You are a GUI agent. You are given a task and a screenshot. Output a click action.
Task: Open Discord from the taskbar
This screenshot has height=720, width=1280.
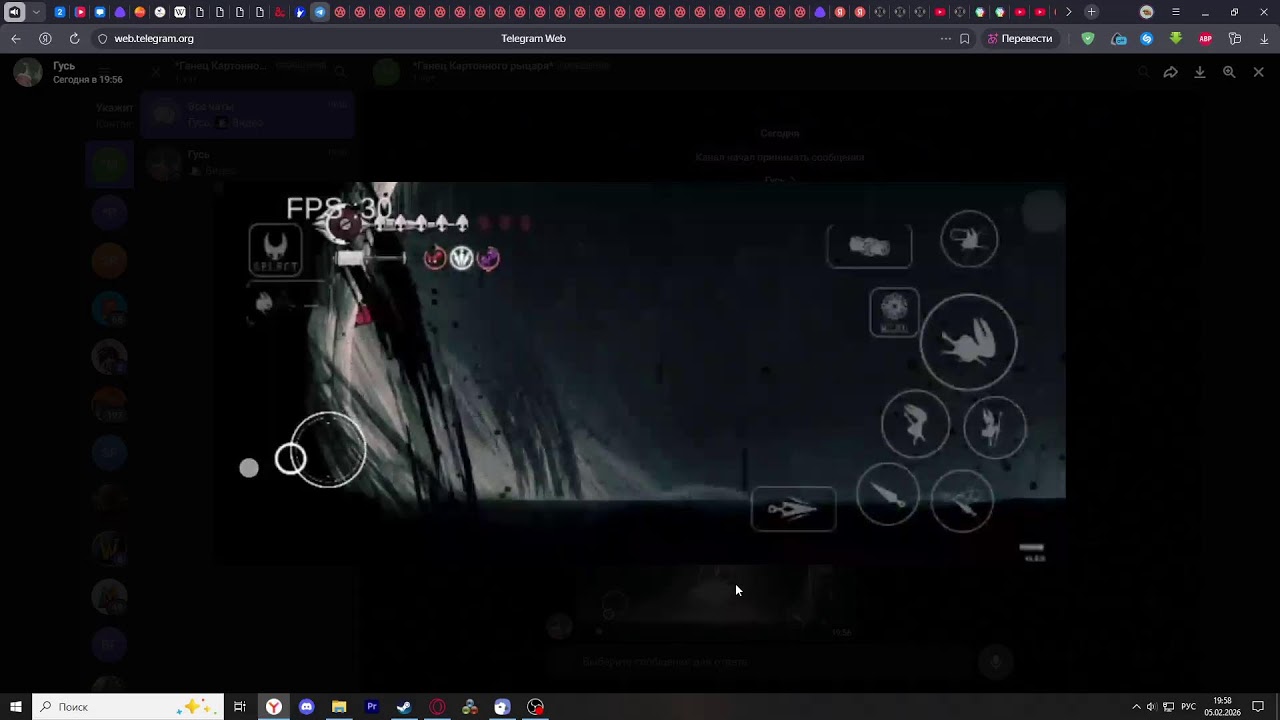(x=306, y=707)
